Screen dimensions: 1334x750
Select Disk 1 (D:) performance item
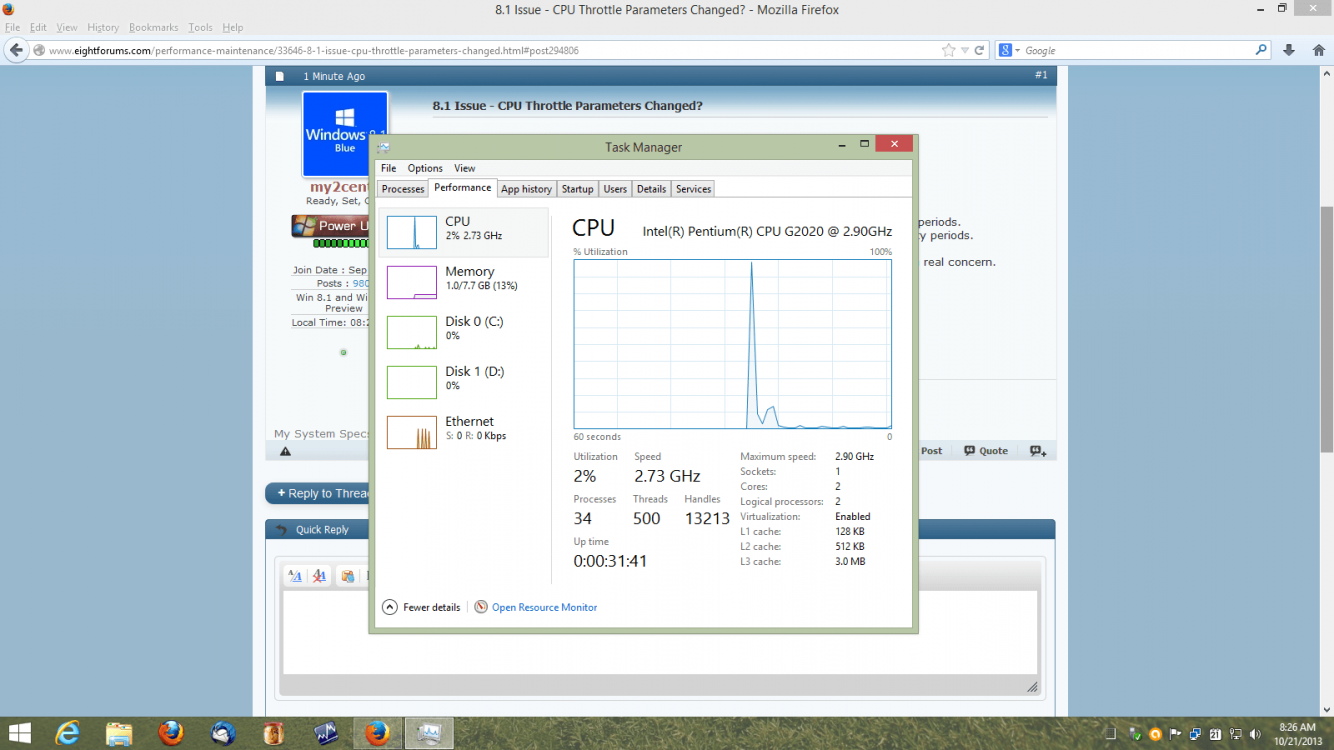click(464, 382)
